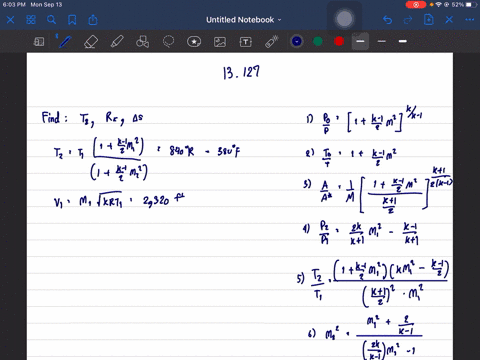Screen dimensions: 480x360
Task: Choose the green pen color
Action: coord(318,41)
